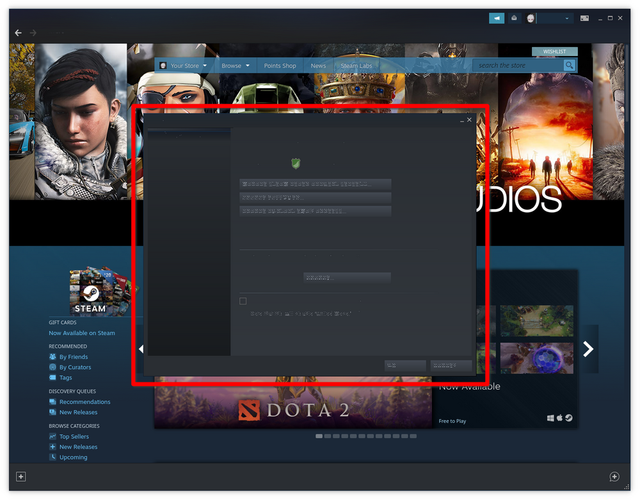This screenshot has height=500, width=640.
Task: Open Top Sellers category link
Action: (x=74, y=436)
